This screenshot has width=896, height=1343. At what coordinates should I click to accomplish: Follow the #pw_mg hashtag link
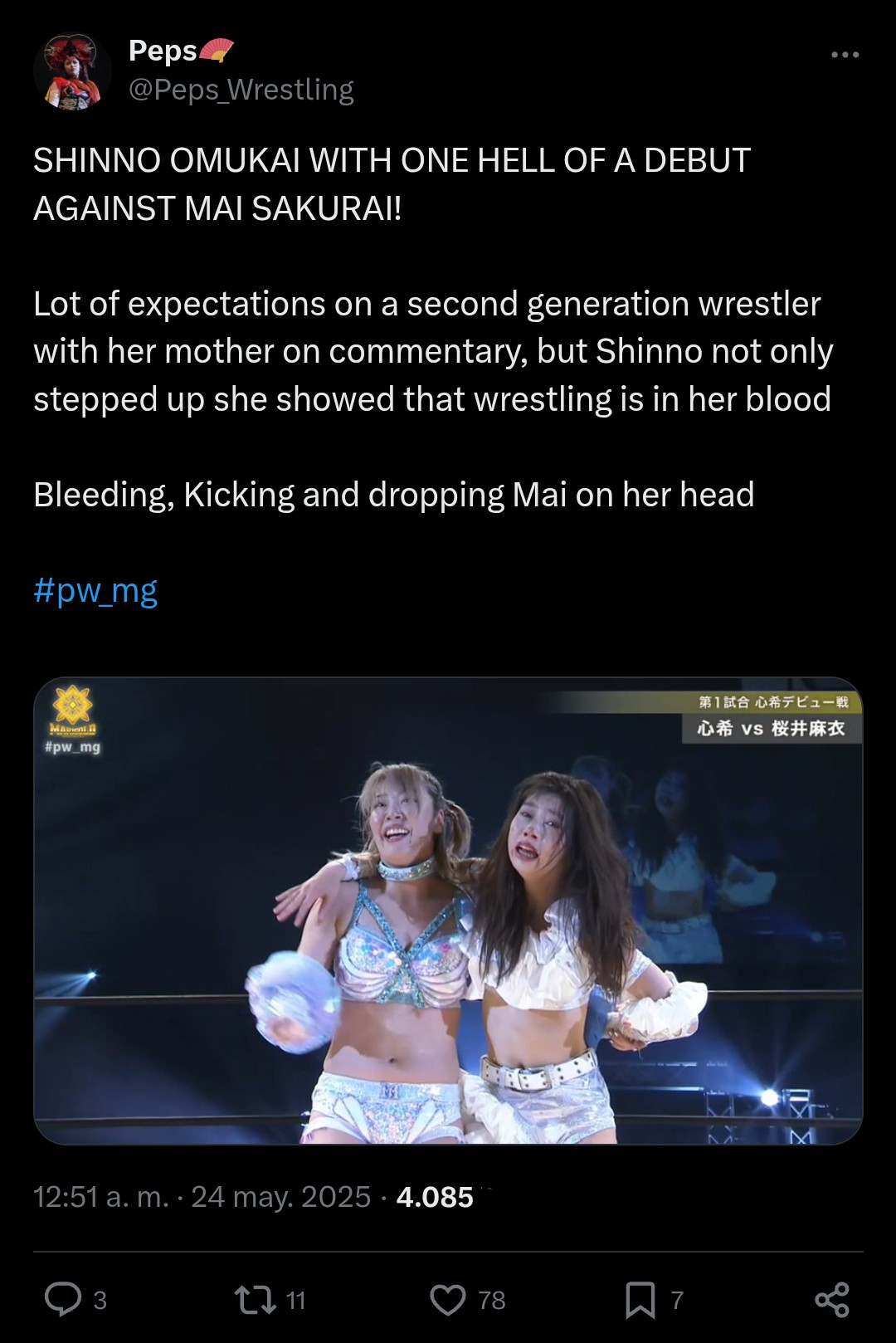[95, 591]
